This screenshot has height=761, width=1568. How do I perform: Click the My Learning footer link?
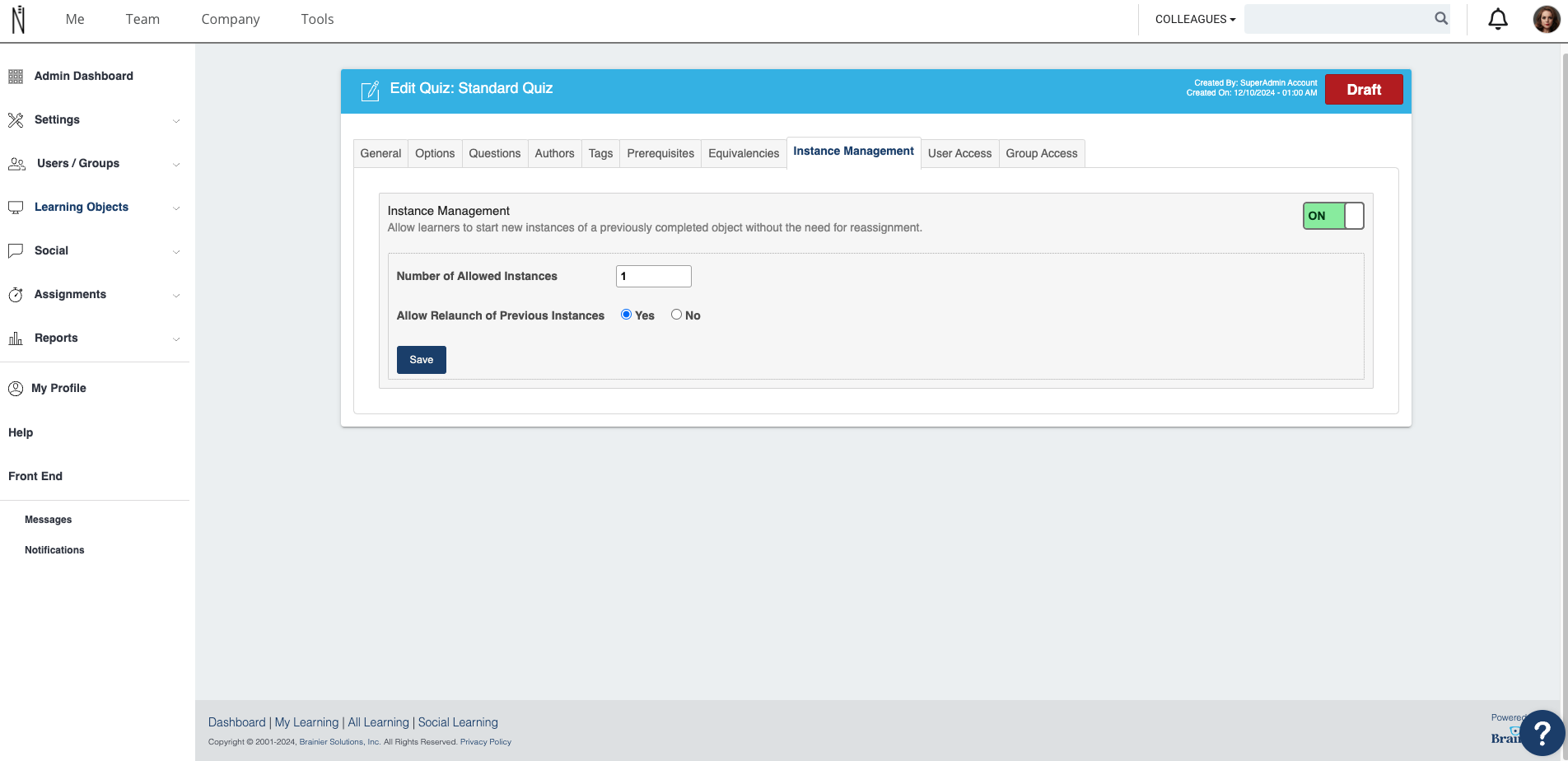(x=306, y=722)
